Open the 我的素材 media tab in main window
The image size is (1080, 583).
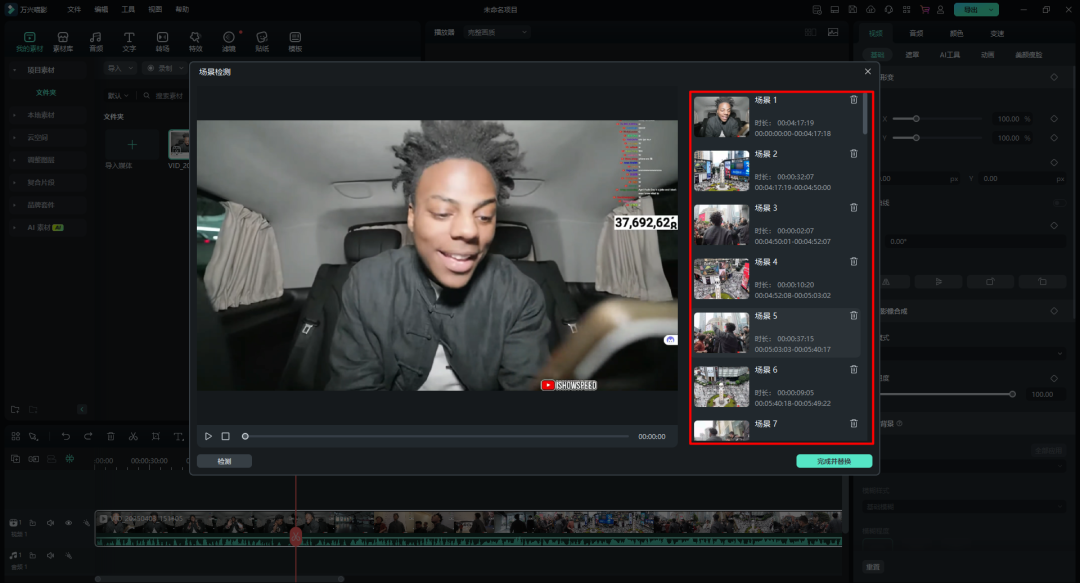tap(30, 41)
